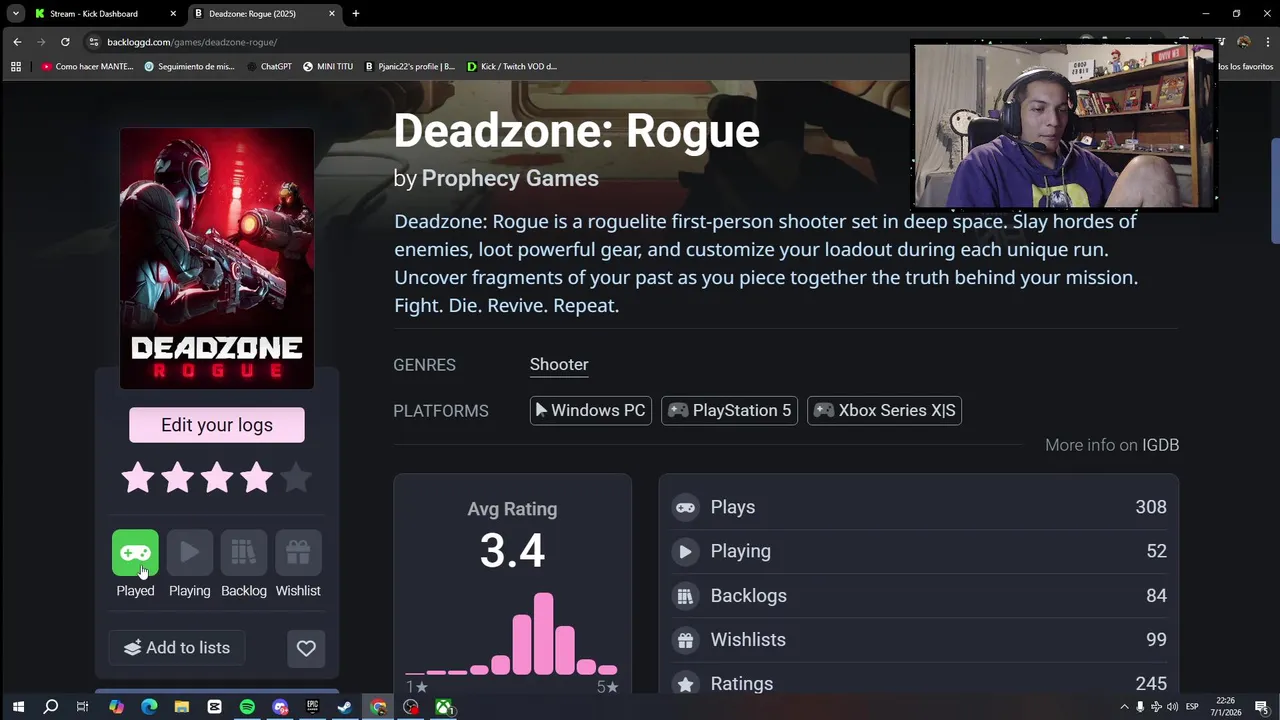Click tallest bar in rating histogram

(543, 634)
